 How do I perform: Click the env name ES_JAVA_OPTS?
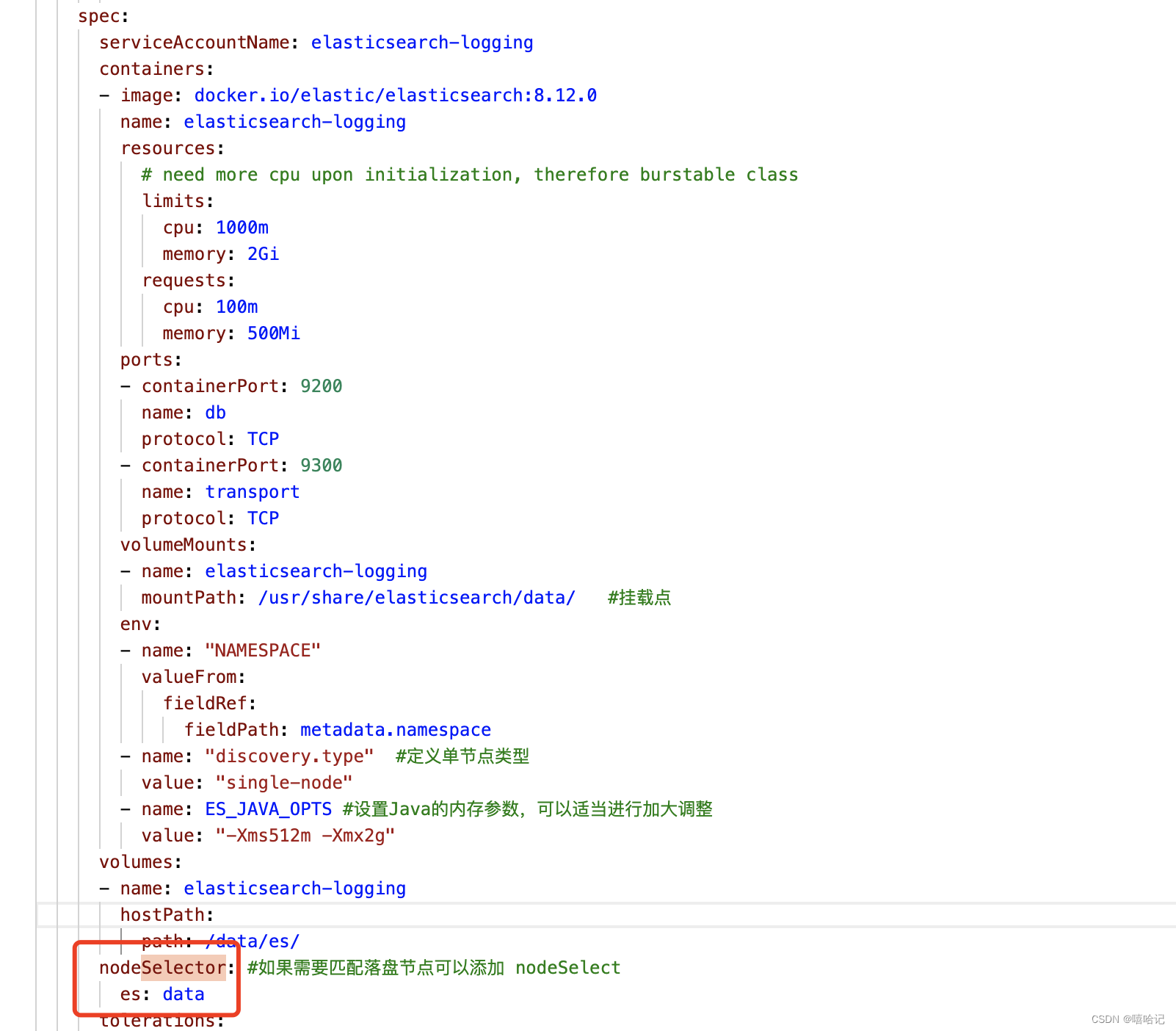pos(269,809)
